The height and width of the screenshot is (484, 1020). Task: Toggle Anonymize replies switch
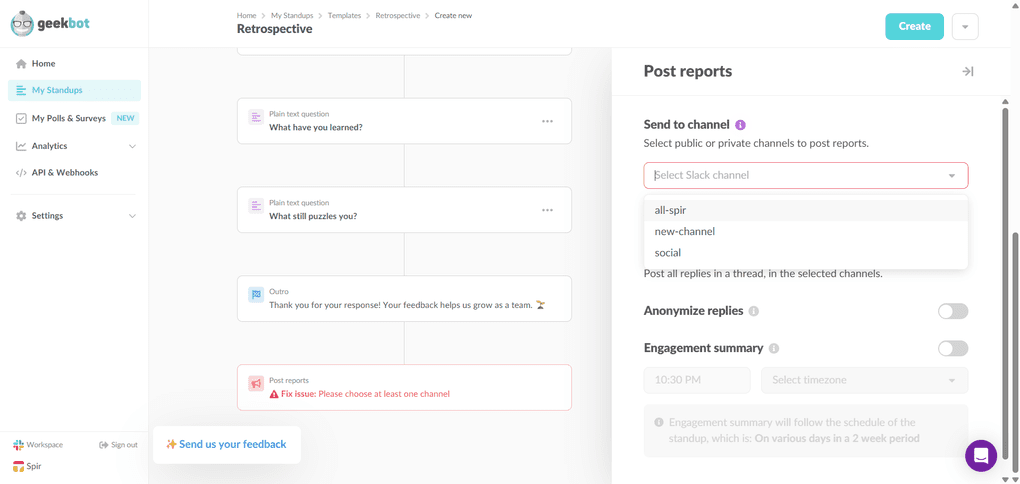pos(953,312)
